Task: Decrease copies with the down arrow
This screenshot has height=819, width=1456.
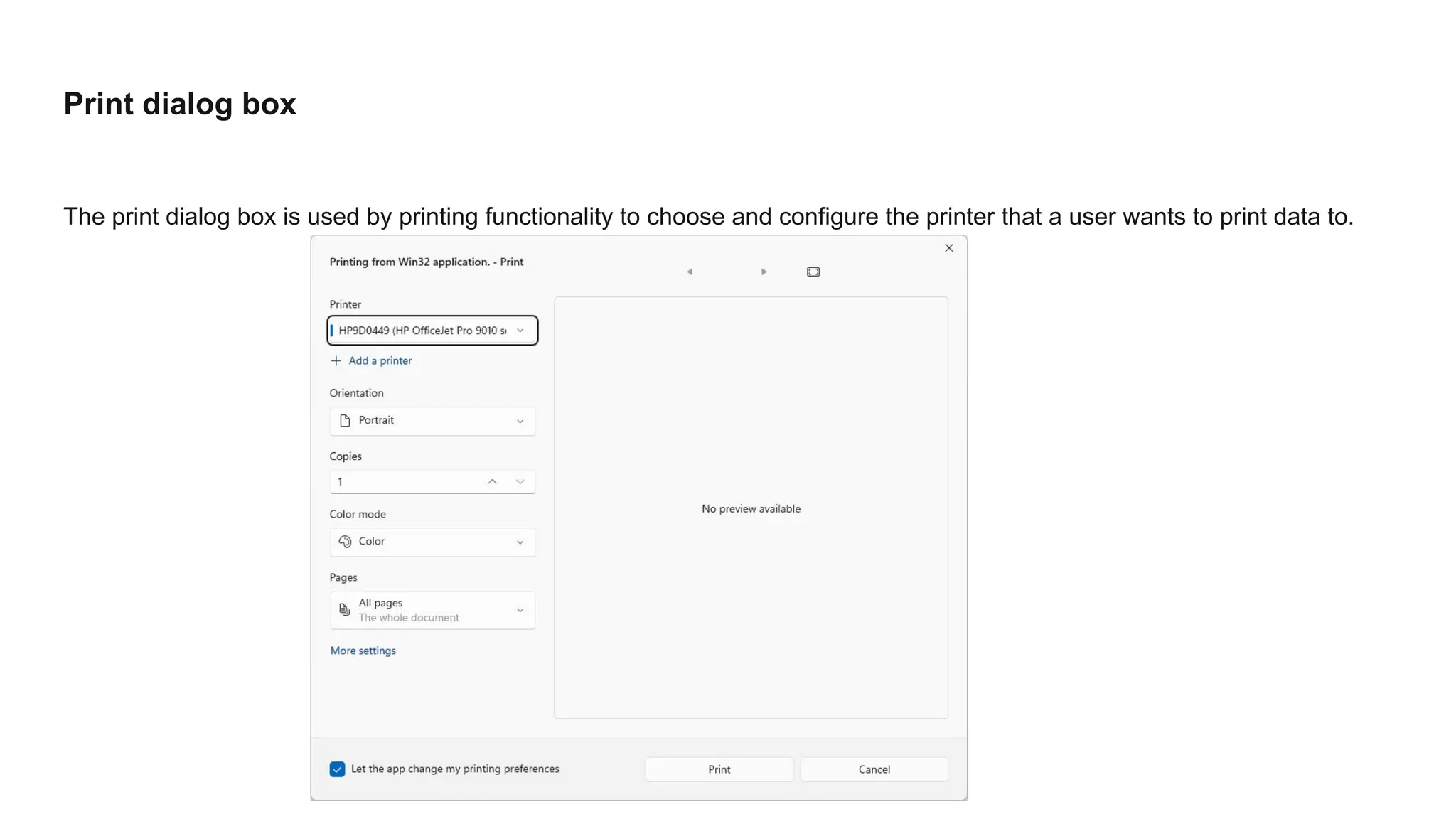Action: click(520, 482)
